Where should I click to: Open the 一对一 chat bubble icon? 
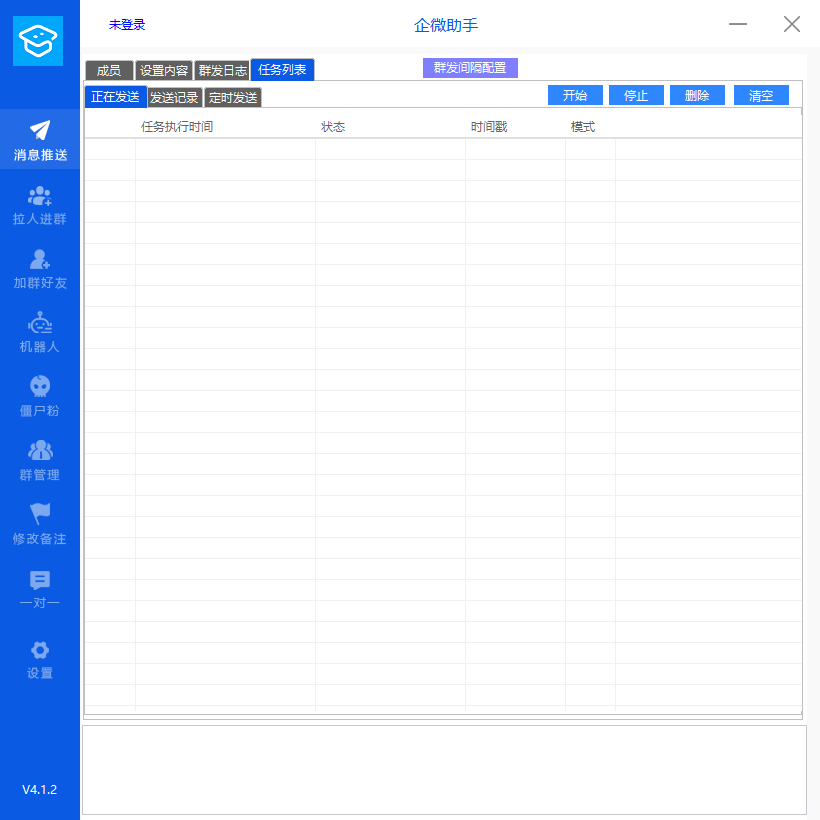click(x=40, y=580)
